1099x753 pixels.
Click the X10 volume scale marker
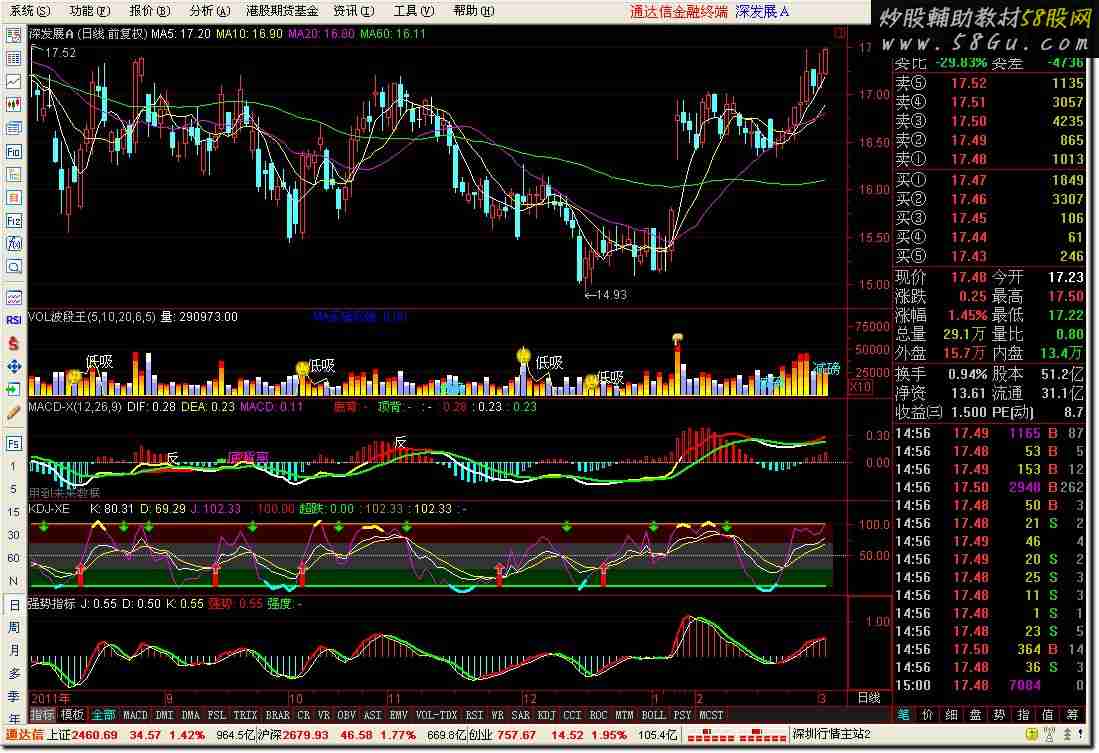(860, 387)
